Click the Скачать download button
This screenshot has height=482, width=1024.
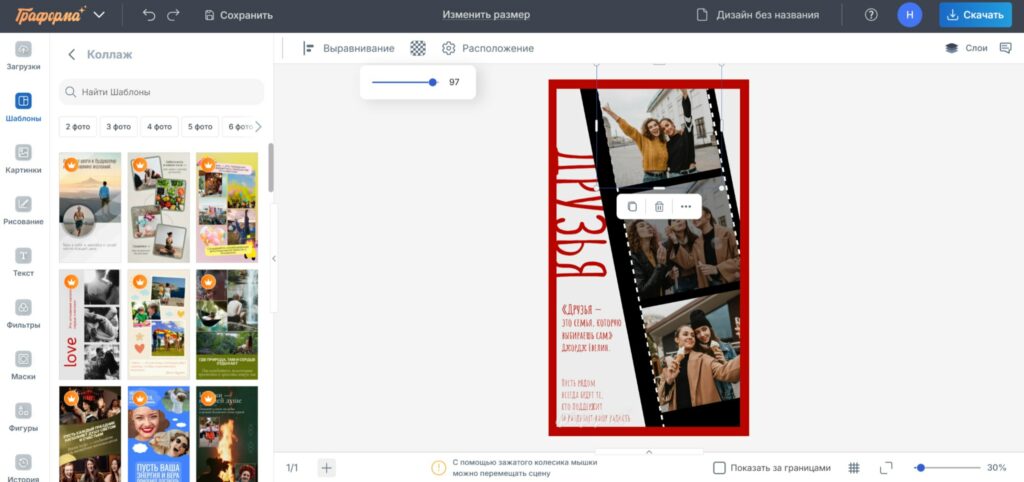(975, 14)
